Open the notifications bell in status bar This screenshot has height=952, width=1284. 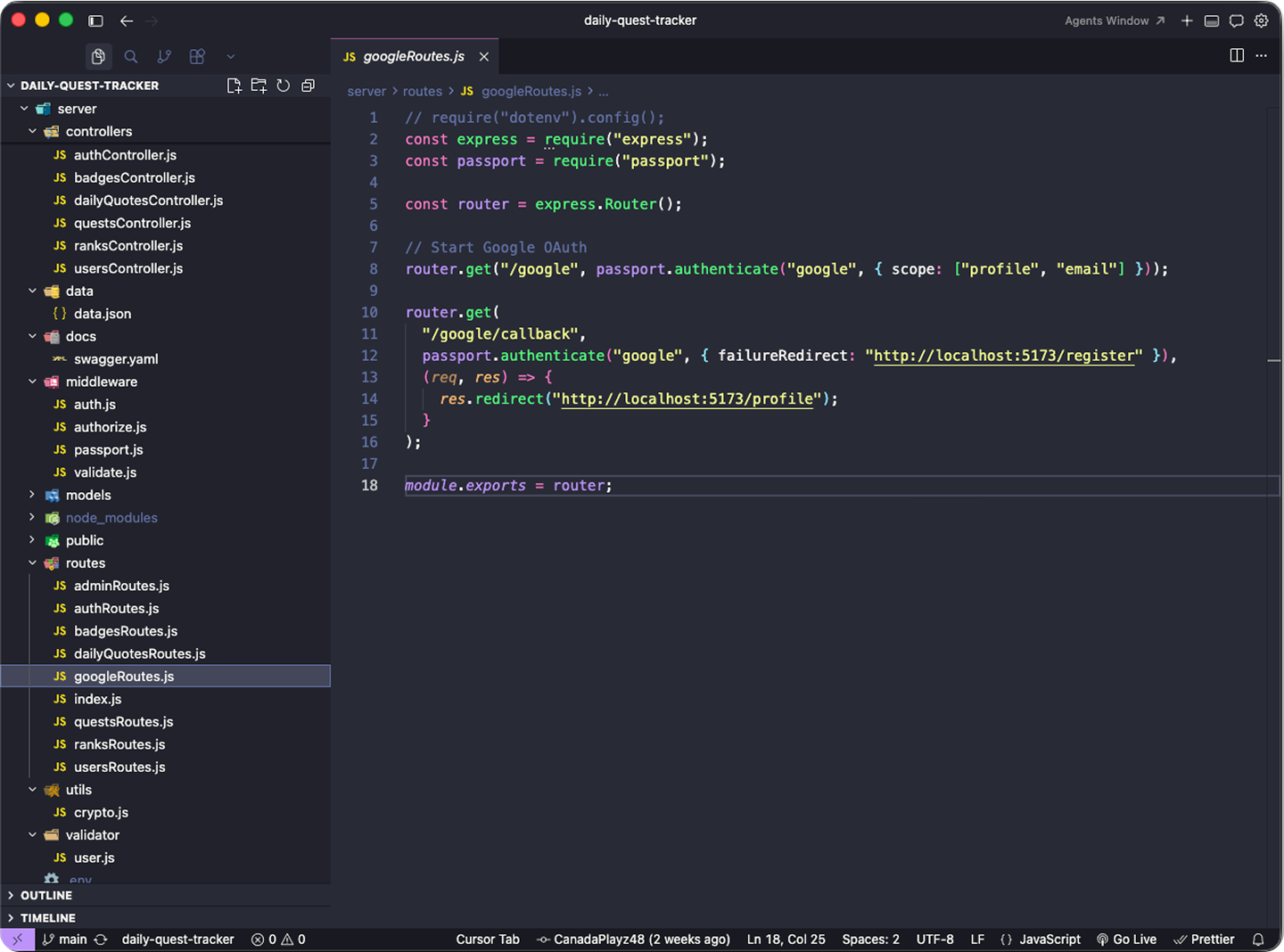click(1258, 940)
